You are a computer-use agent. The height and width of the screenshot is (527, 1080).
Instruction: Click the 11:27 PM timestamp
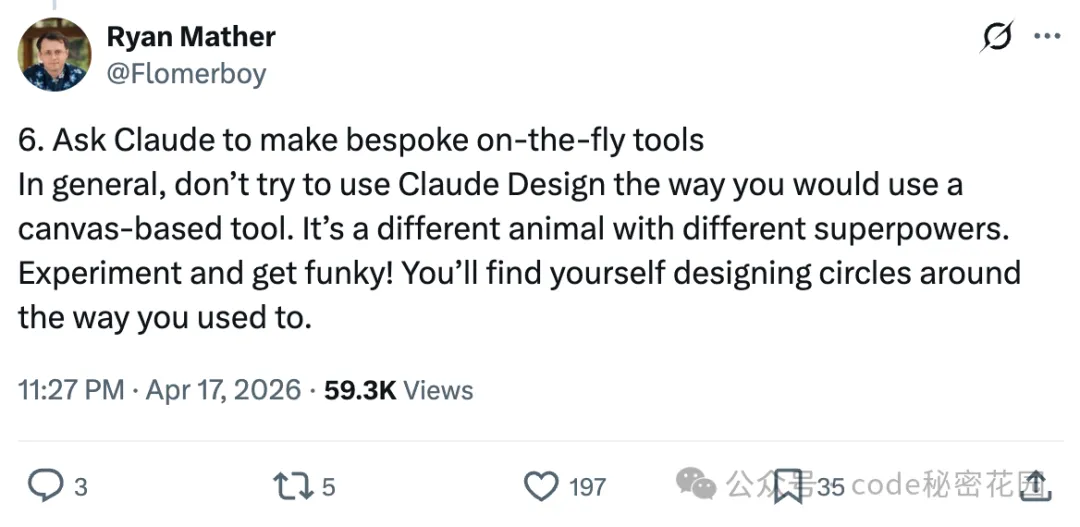click(x=71, y=390)
